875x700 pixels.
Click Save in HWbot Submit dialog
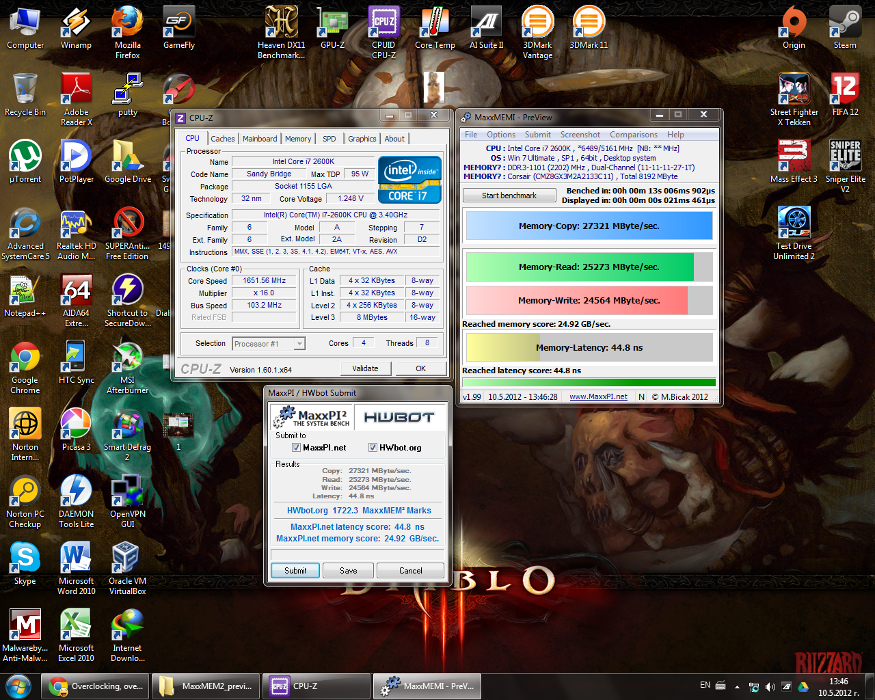point(348,570)
